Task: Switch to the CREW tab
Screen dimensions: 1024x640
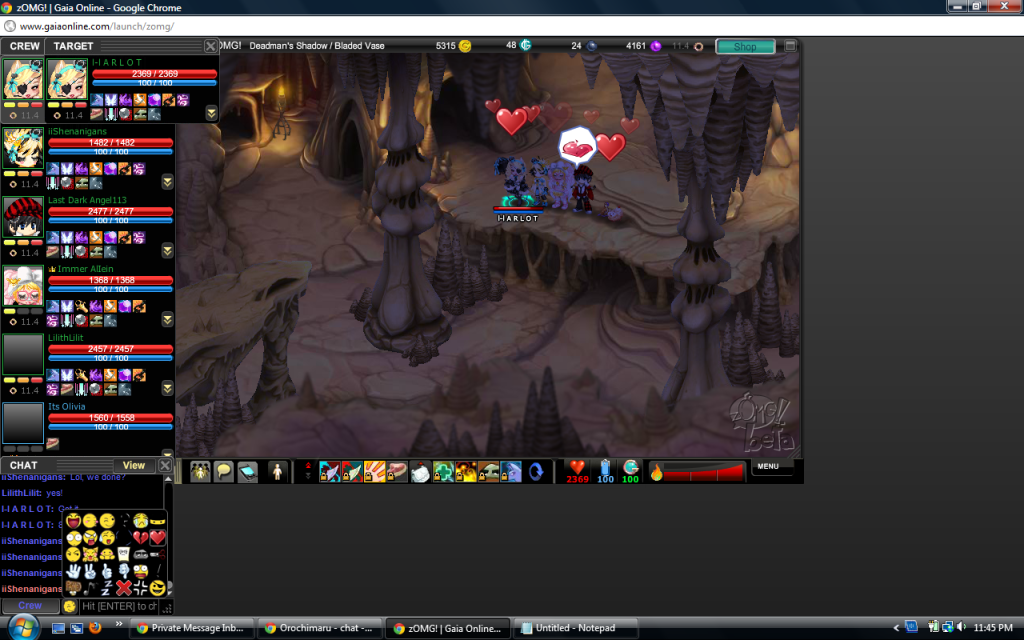Action: tap(25, 46)
